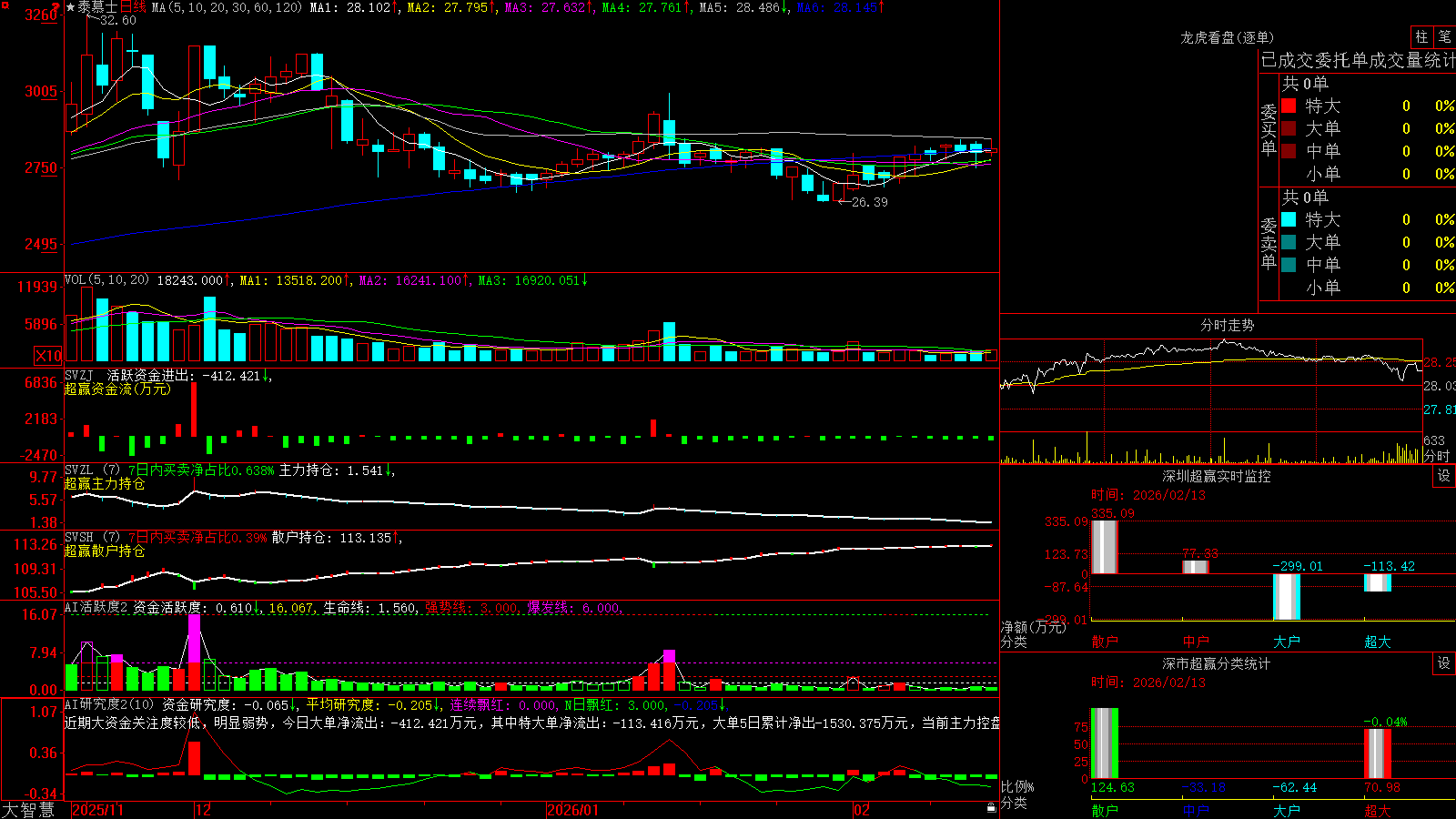Click the 超赢散户持仓 label

105,551
